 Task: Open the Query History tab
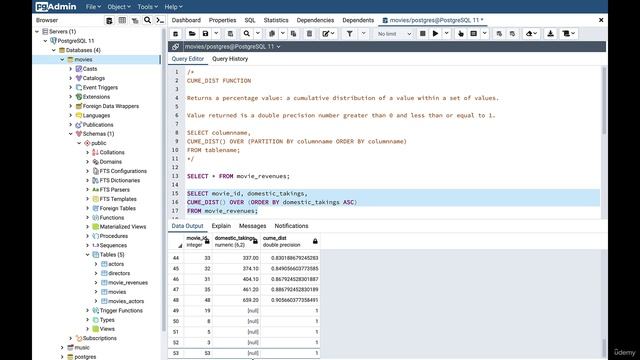(x=230, y=59)
